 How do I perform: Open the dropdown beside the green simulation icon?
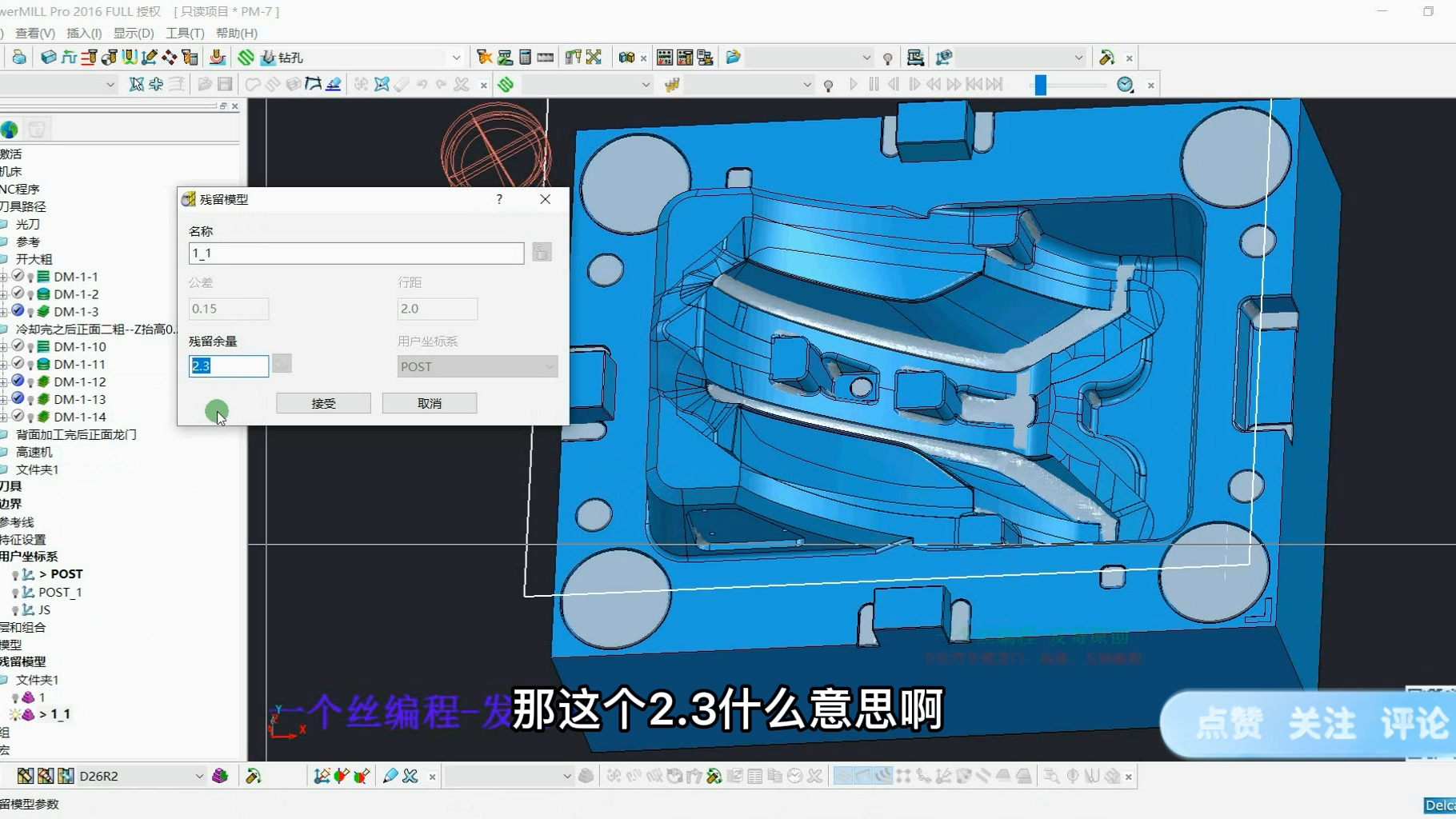coord(646,84)
